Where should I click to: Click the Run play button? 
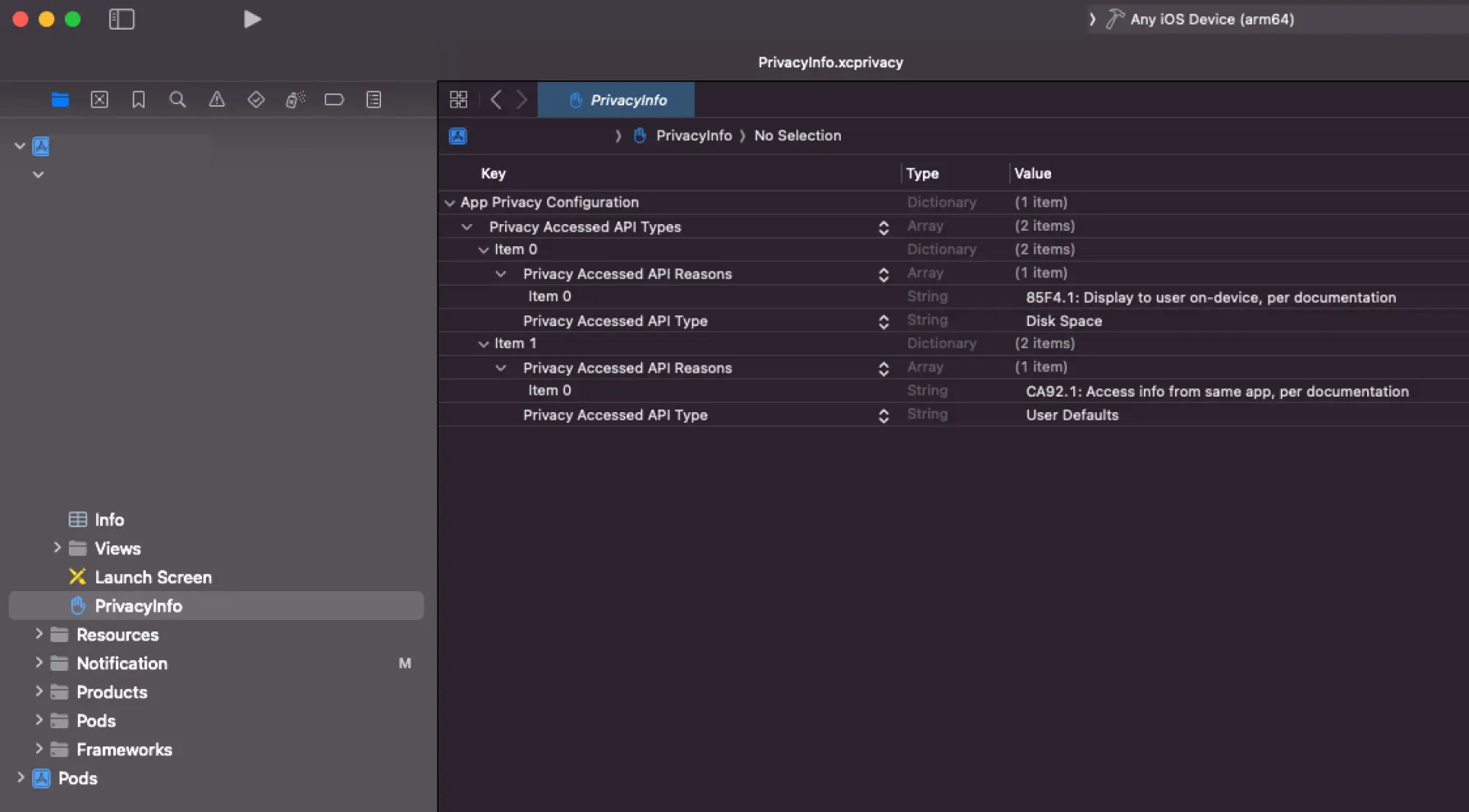tap(252, 19)
